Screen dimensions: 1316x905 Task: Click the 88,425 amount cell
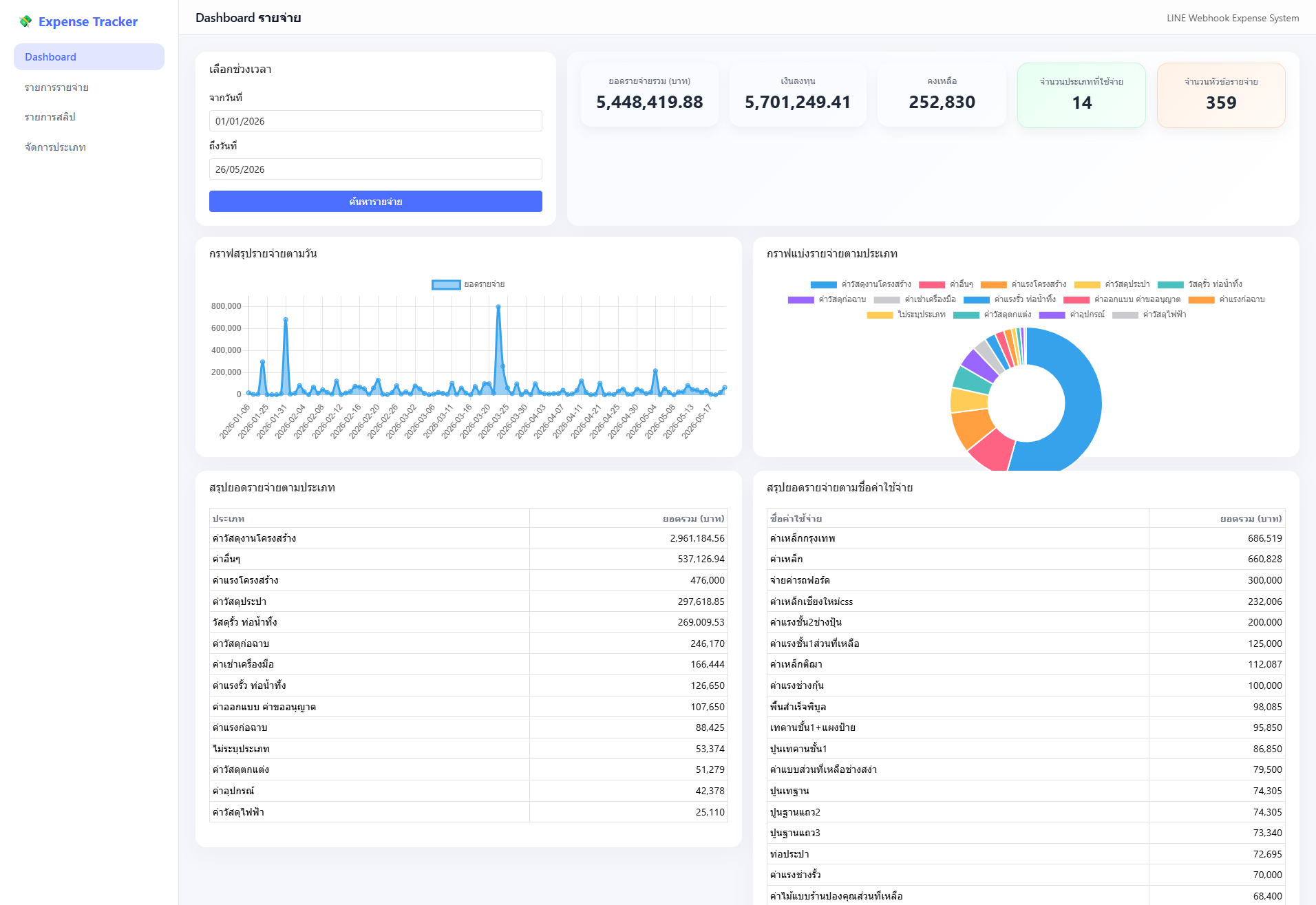click(628, 727)
